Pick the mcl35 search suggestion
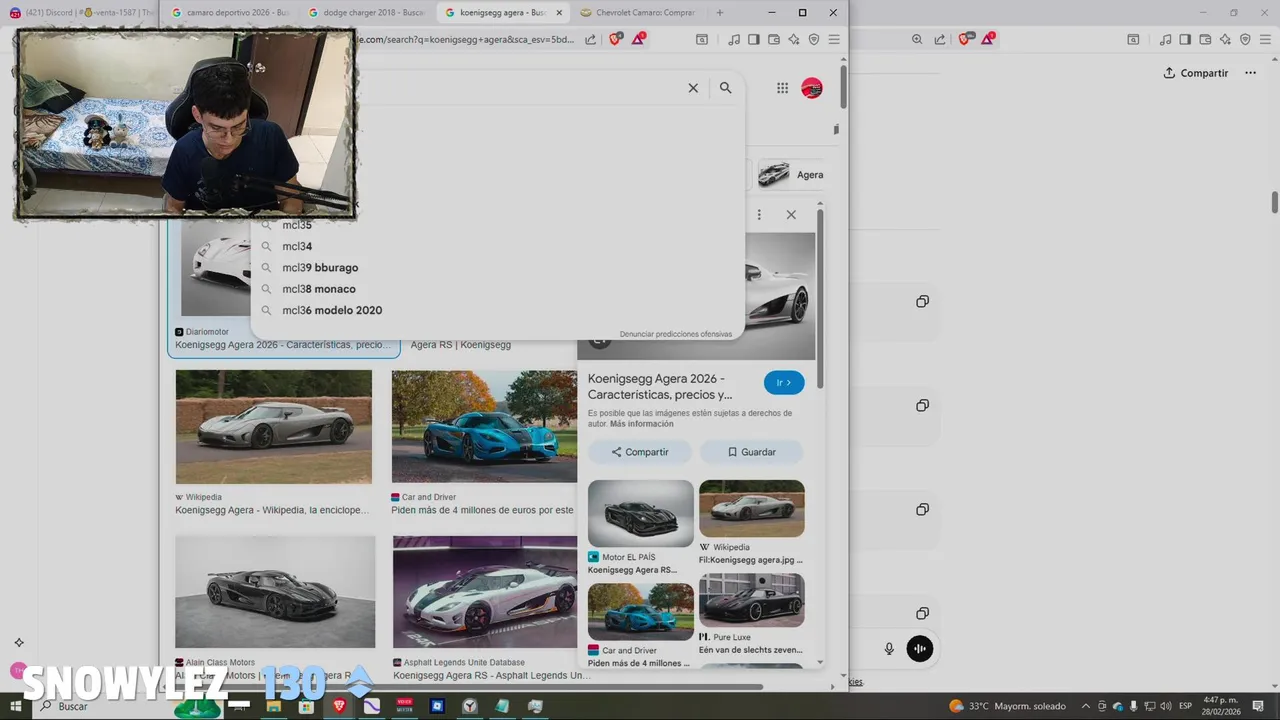Viewport: 1280px width, 720px height. (x=297, y=225)
